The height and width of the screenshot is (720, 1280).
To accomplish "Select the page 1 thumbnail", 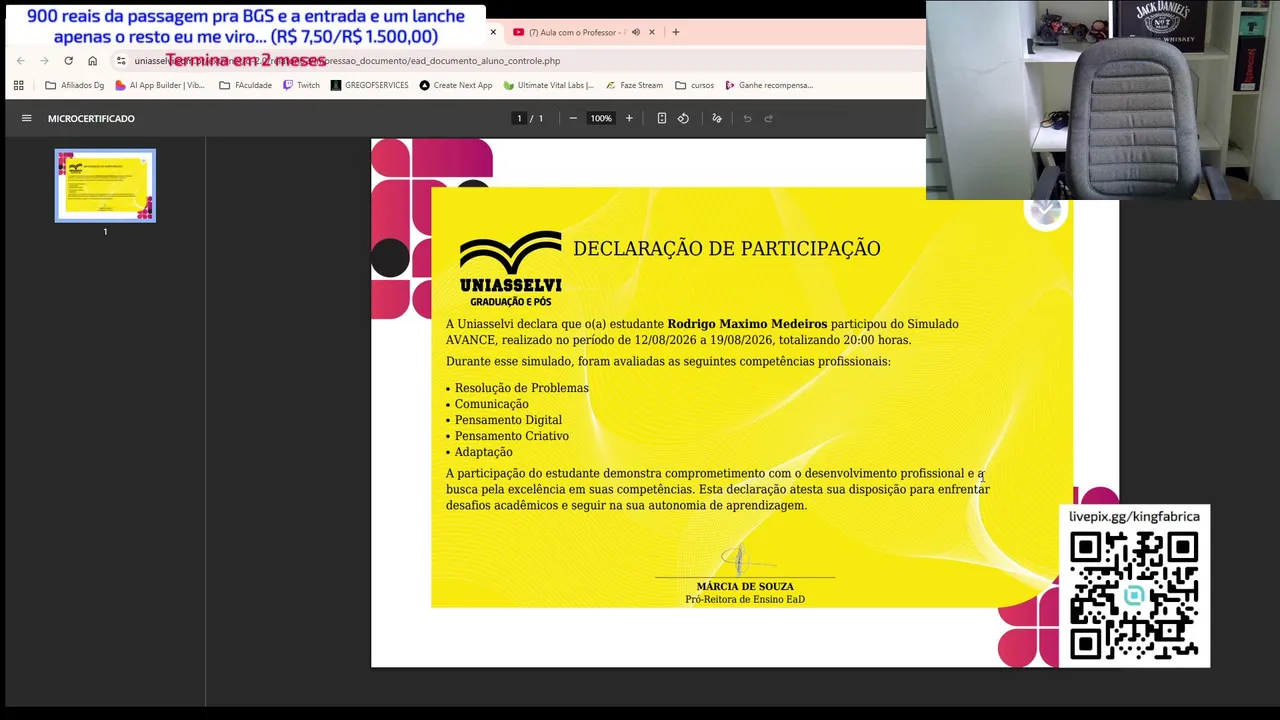I will point(105,185).
